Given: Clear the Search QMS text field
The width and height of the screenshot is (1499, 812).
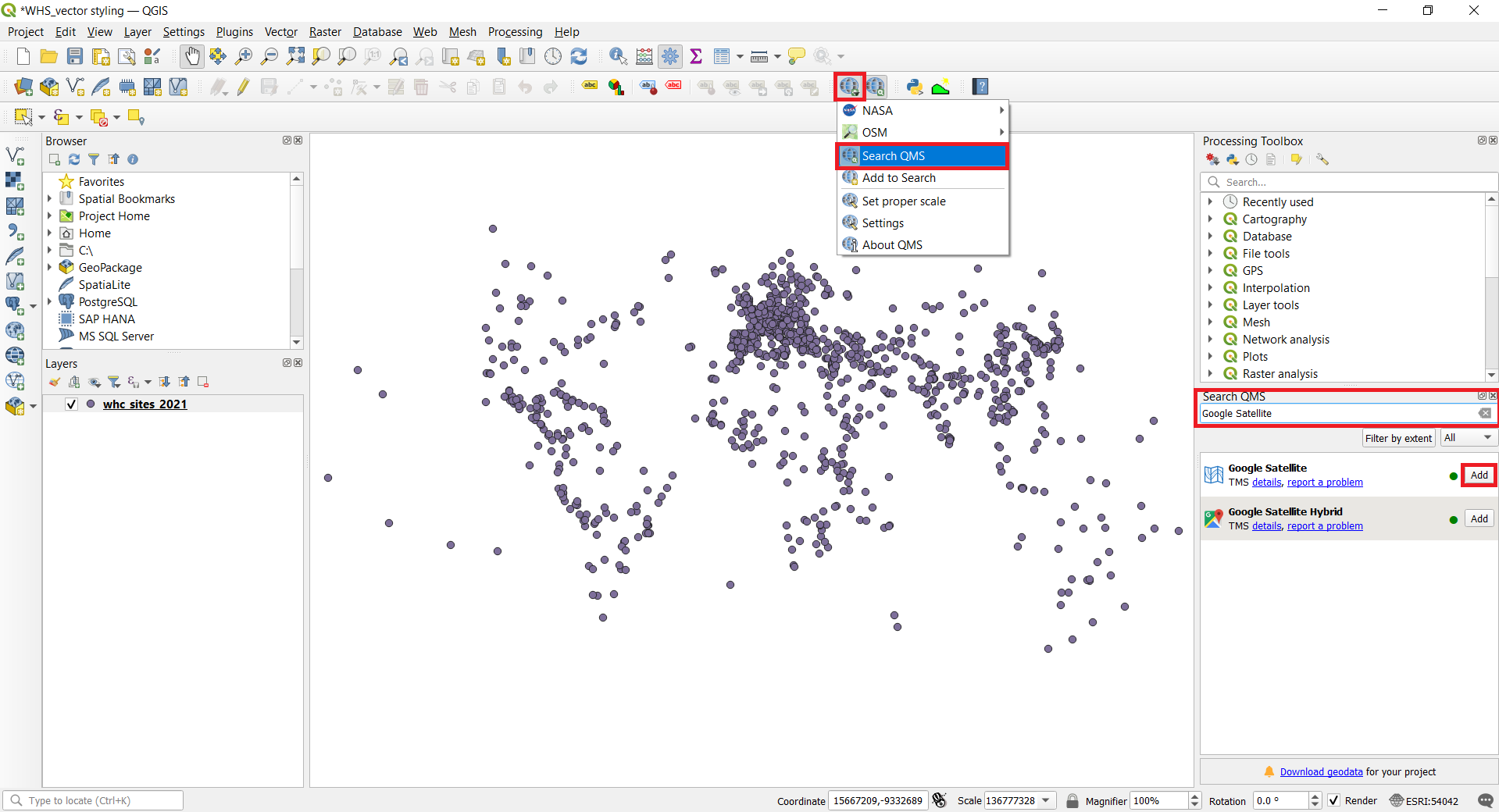Looking at the screenshot, I should coord(1485,414).
